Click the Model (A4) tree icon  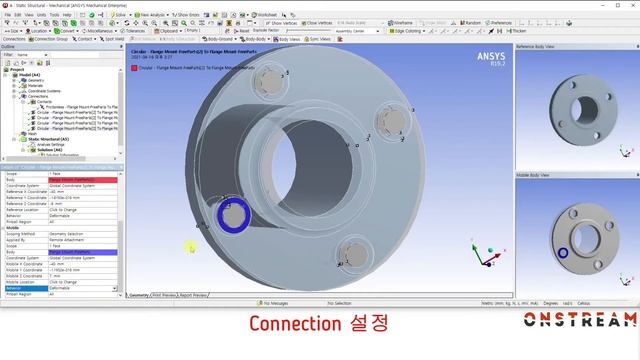[16, 75]
